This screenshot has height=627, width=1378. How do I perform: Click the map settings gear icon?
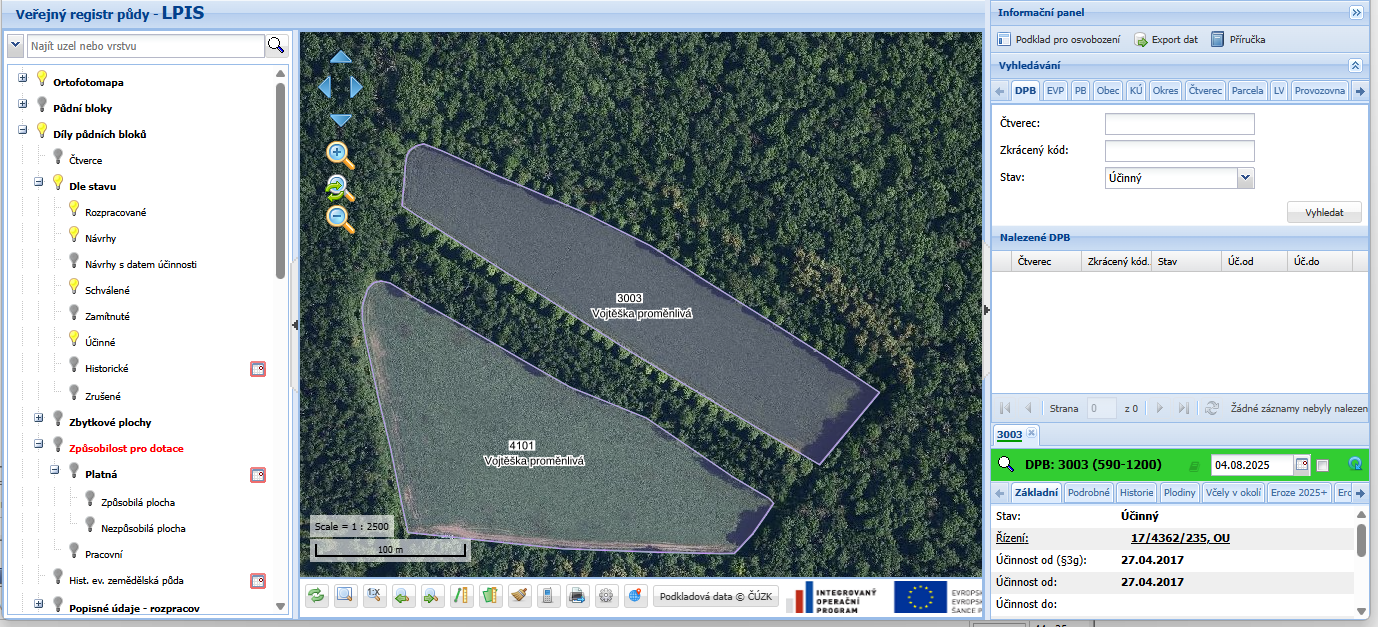point(606,597)
